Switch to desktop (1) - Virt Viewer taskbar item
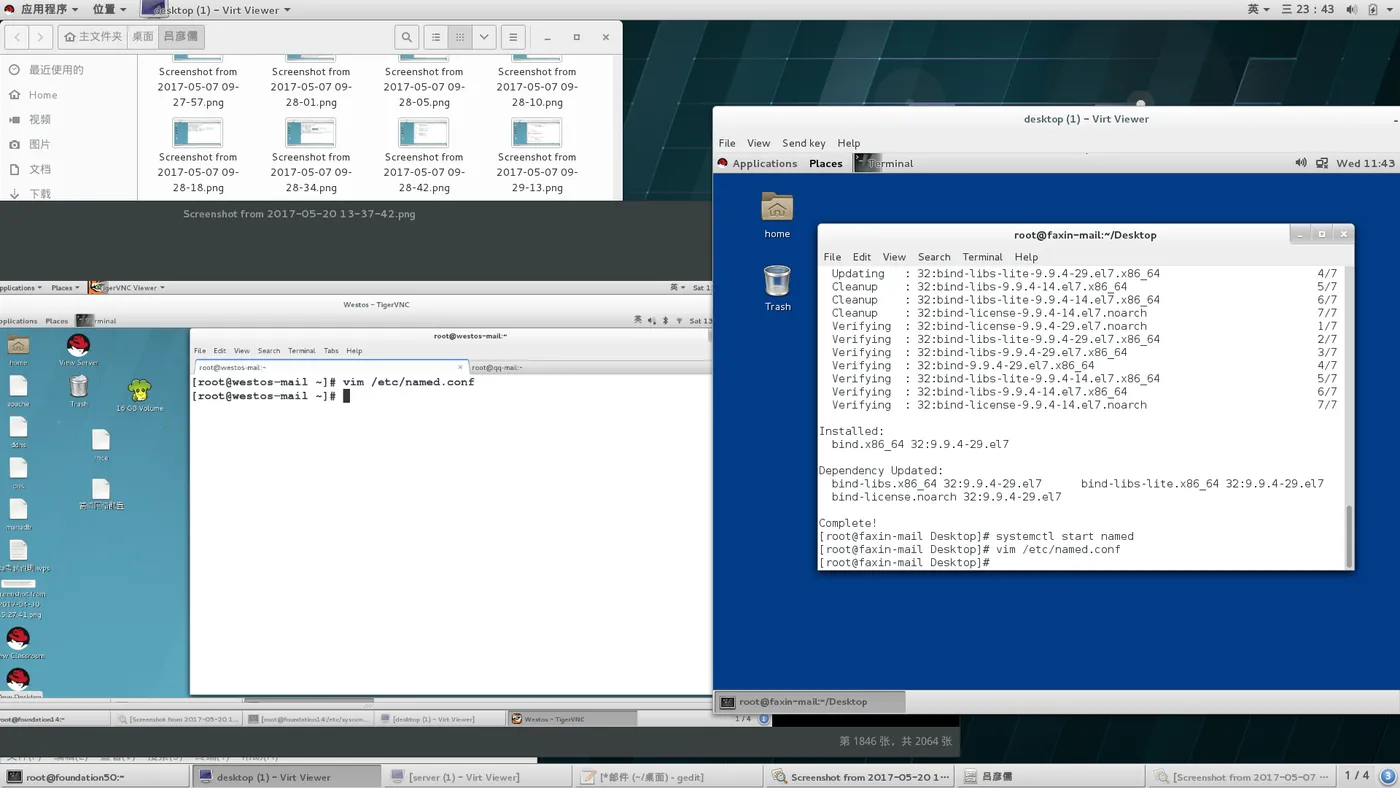The width and height of the screenshot is (1400, 788). [x=286, y=777]
